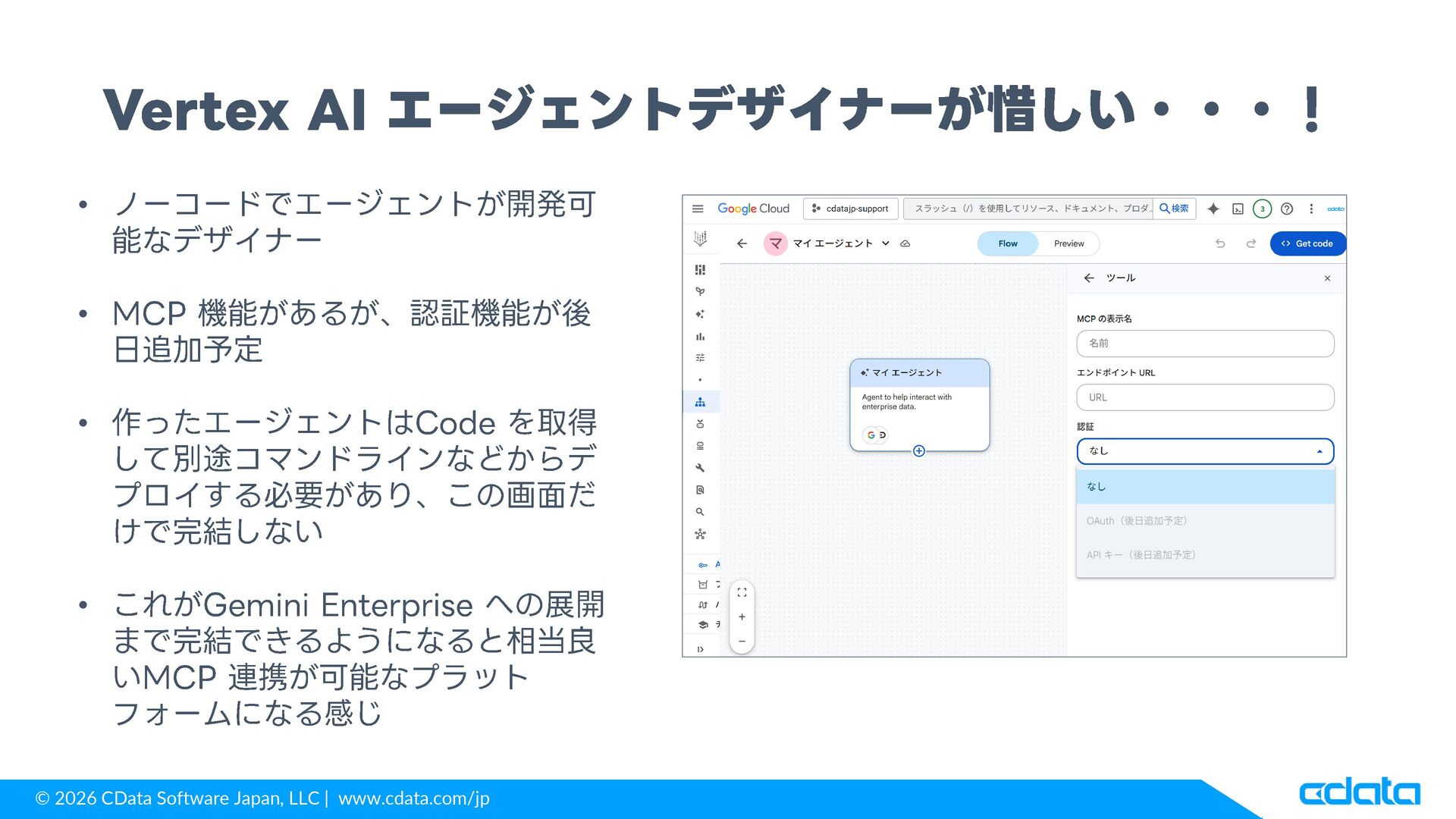Select the なし authentication option
The image size is (1456, 819).
click(x=1204, y=487)
